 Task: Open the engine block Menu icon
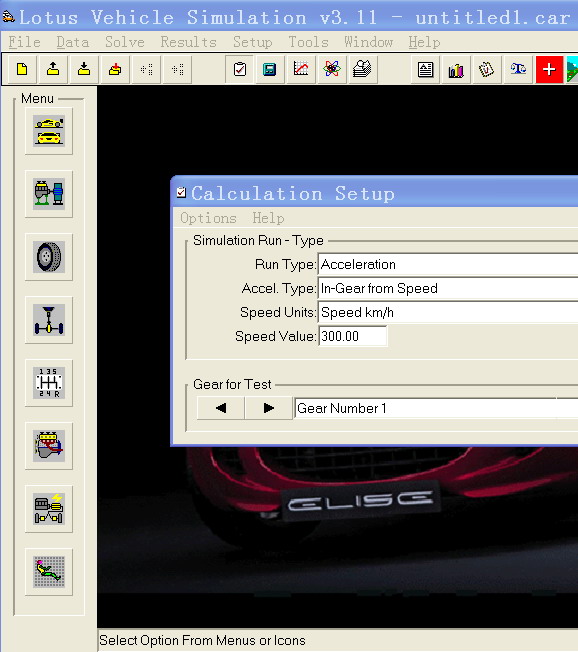[49, 446]
